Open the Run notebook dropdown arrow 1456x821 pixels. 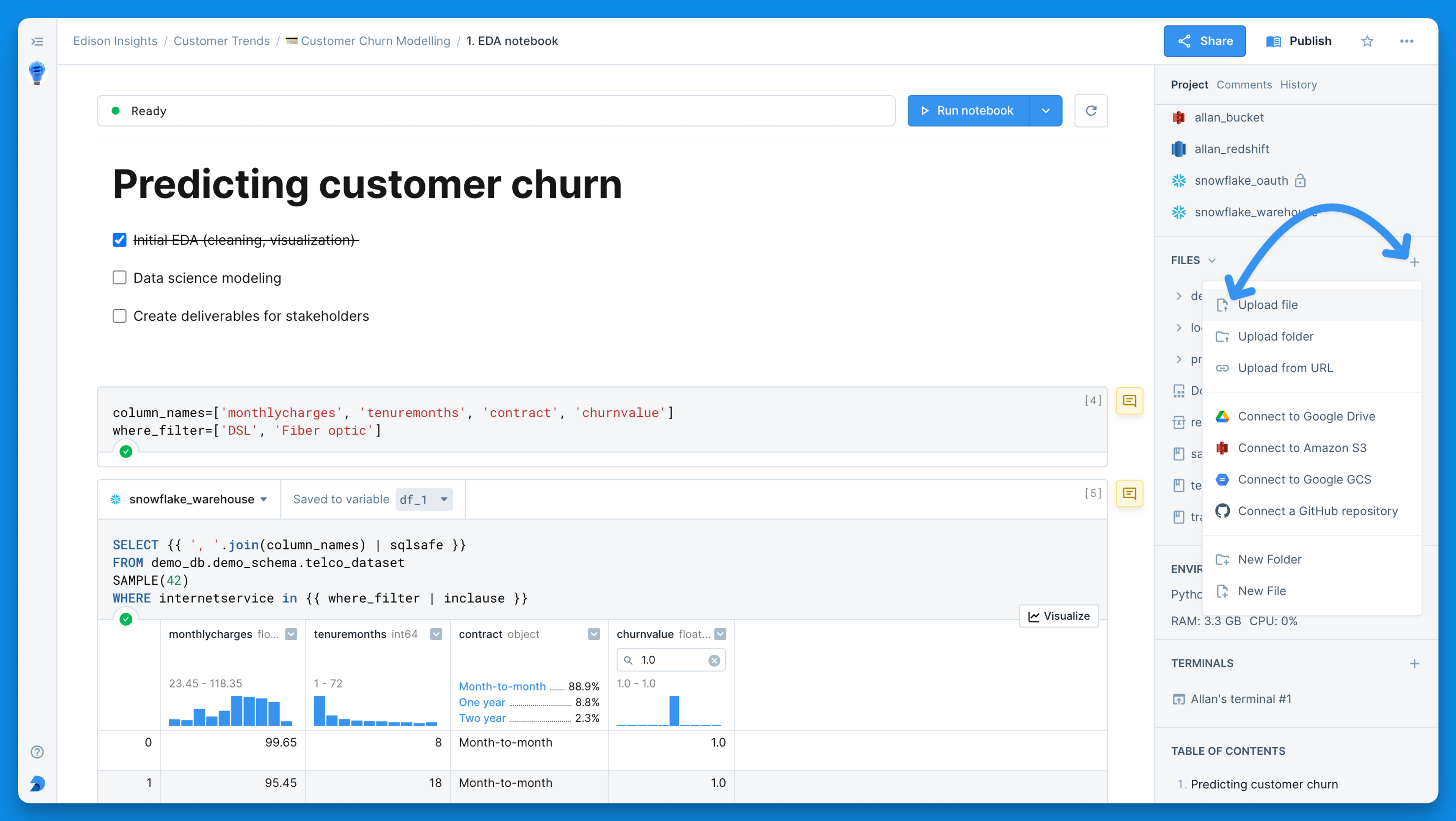click(x=1046, y=111)
